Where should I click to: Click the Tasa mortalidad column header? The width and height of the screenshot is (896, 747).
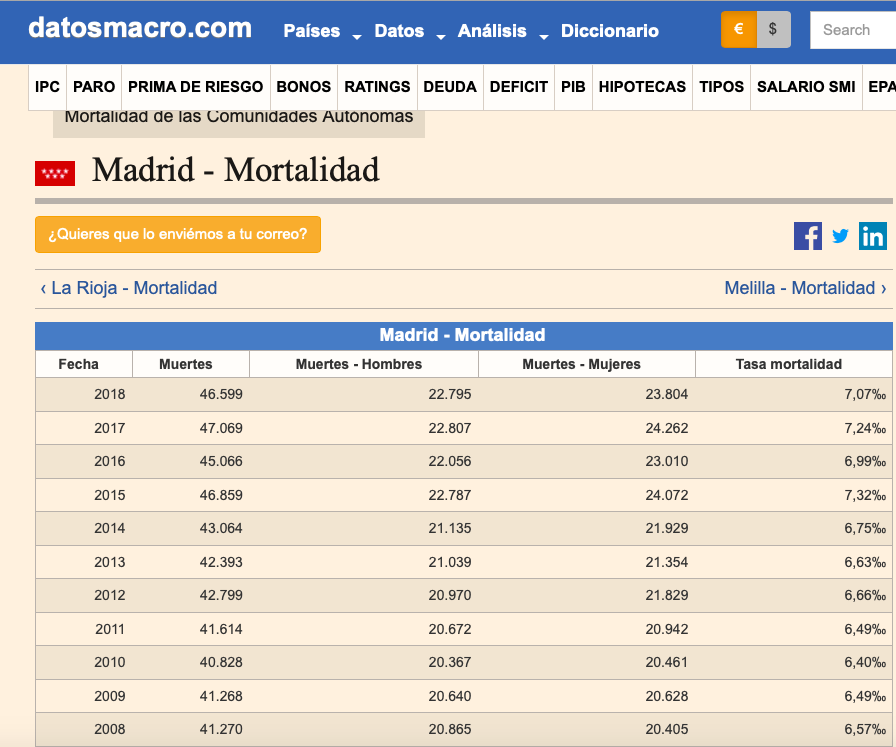point(788,364)
